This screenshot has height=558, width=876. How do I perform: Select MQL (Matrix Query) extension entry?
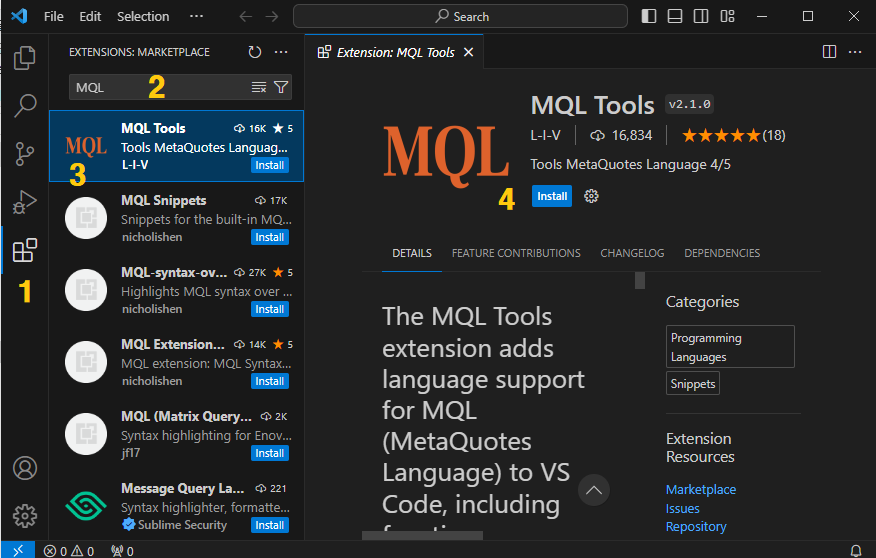pos(177,434)
